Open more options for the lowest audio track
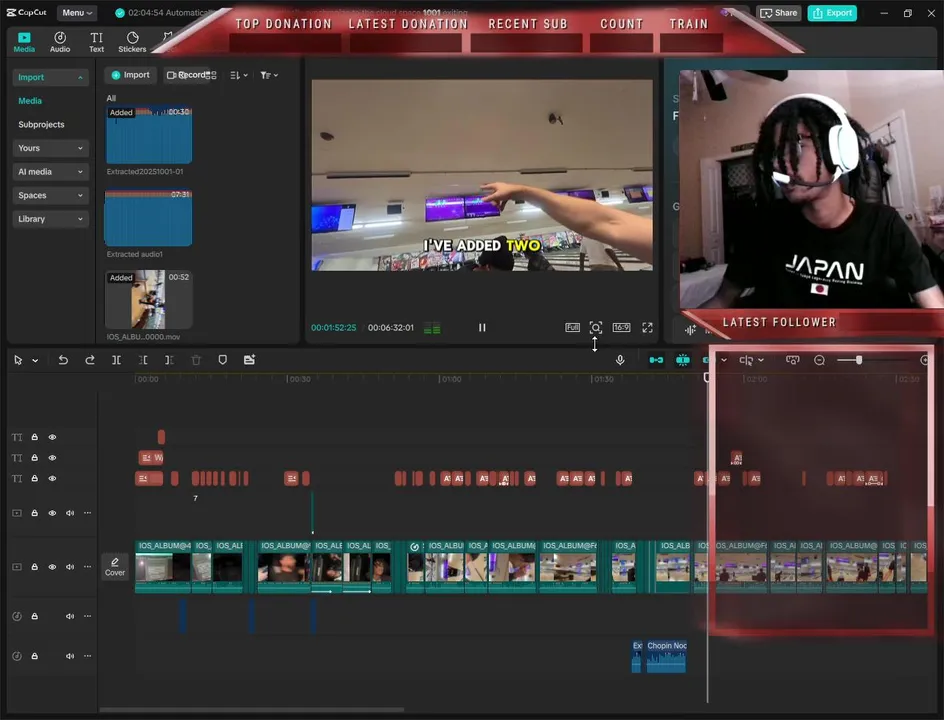 click(87, 656)
